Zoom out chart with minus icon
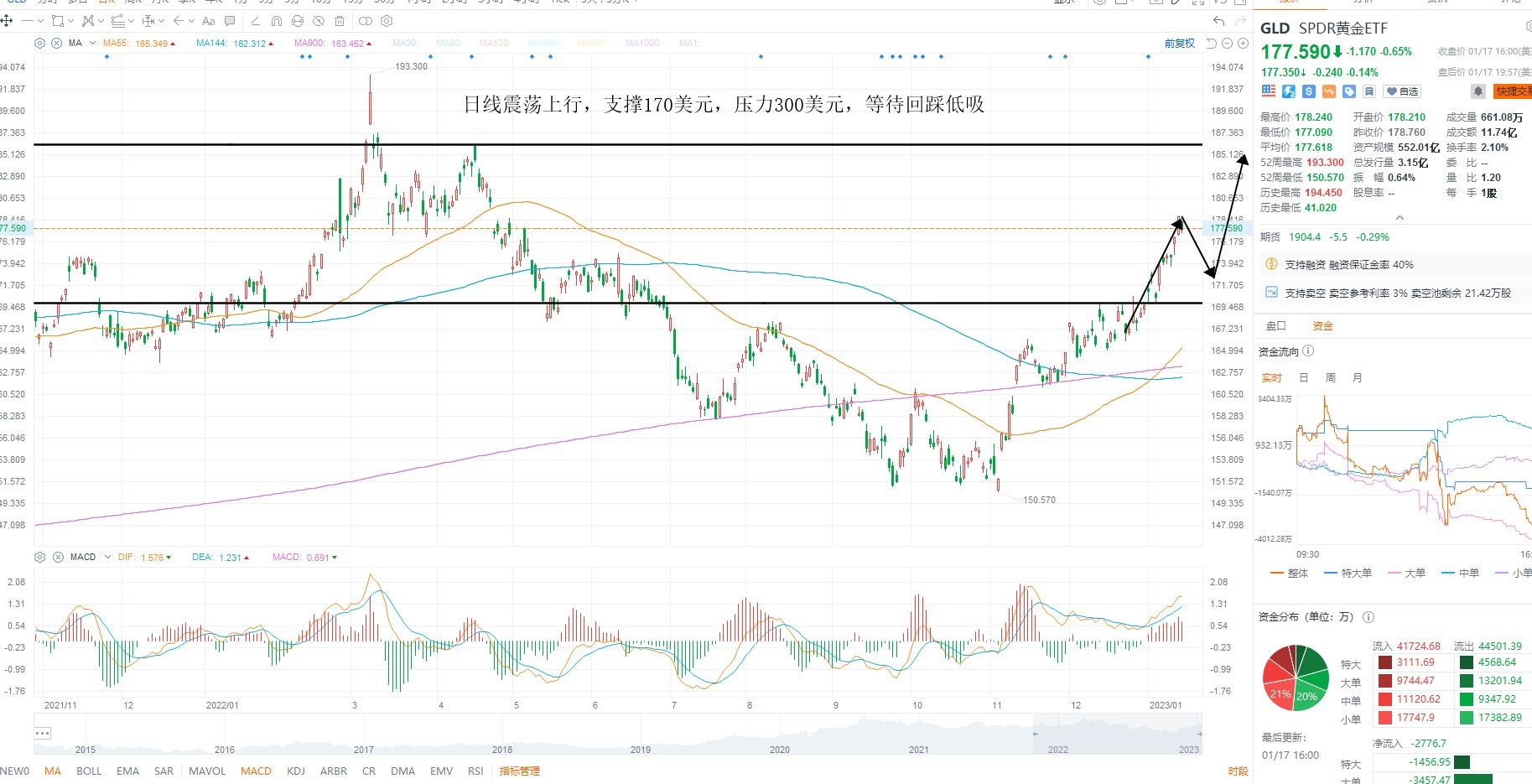This screenshot has height=784, width=1532. coord(1227,43)
